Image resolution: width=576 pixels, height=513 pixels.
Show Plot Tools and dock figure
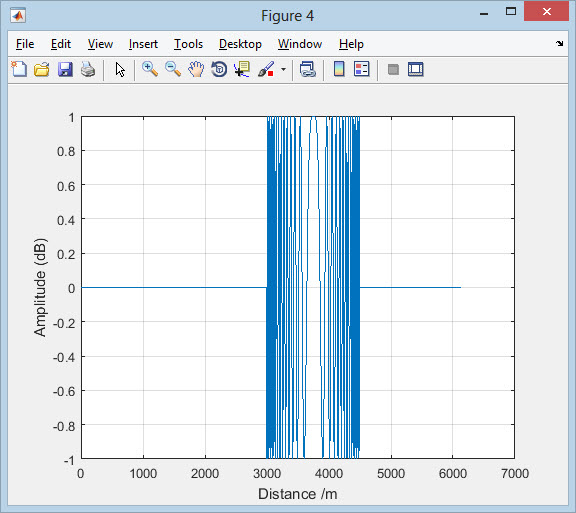[x=416, y=69]
